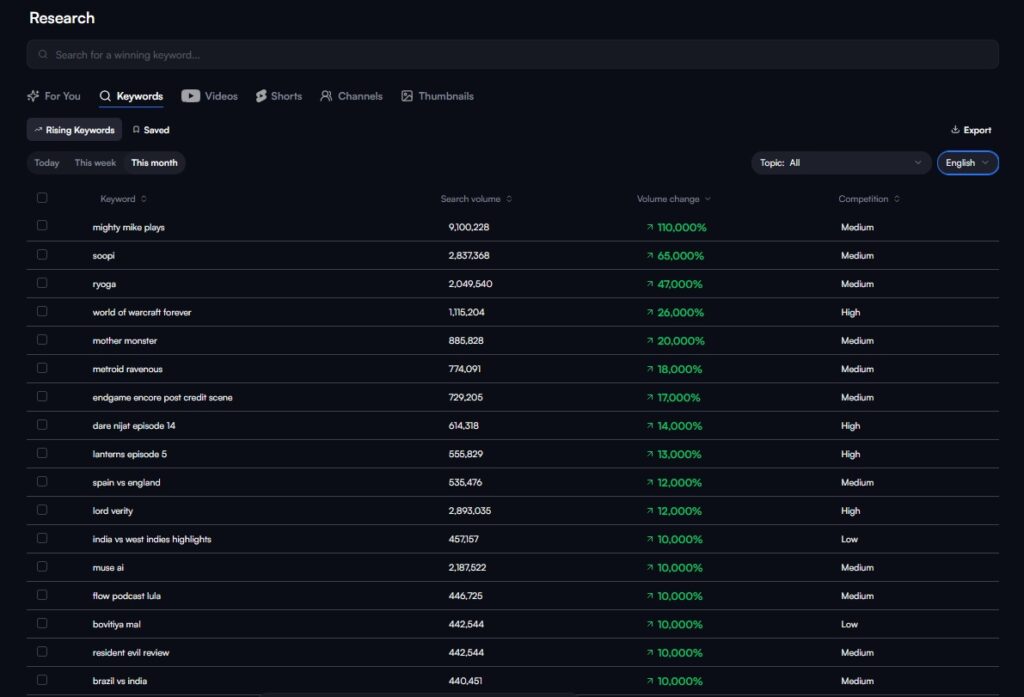Image resolution: width=1024 pixels, height=697 pixels.
Task: Switch to the For You tab
Action: click(x=54, y=96)
